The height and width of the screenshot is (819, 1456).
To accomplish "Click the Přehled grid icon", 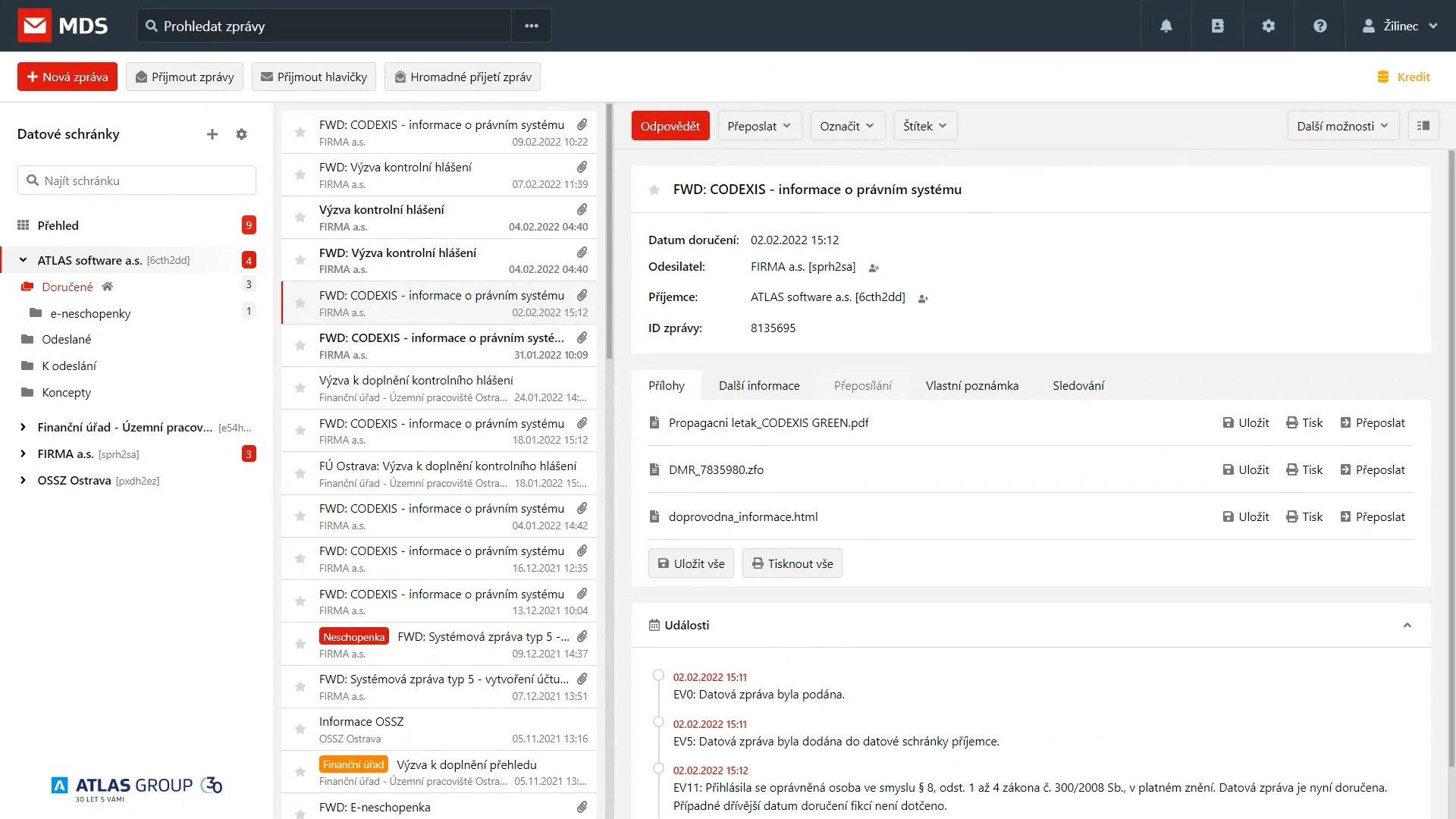I will (24, 225).
